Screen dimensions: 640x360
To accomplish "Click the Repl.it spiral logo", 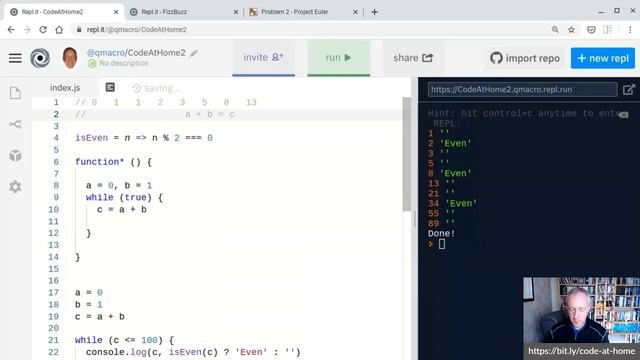I will (x=40, y=58).
